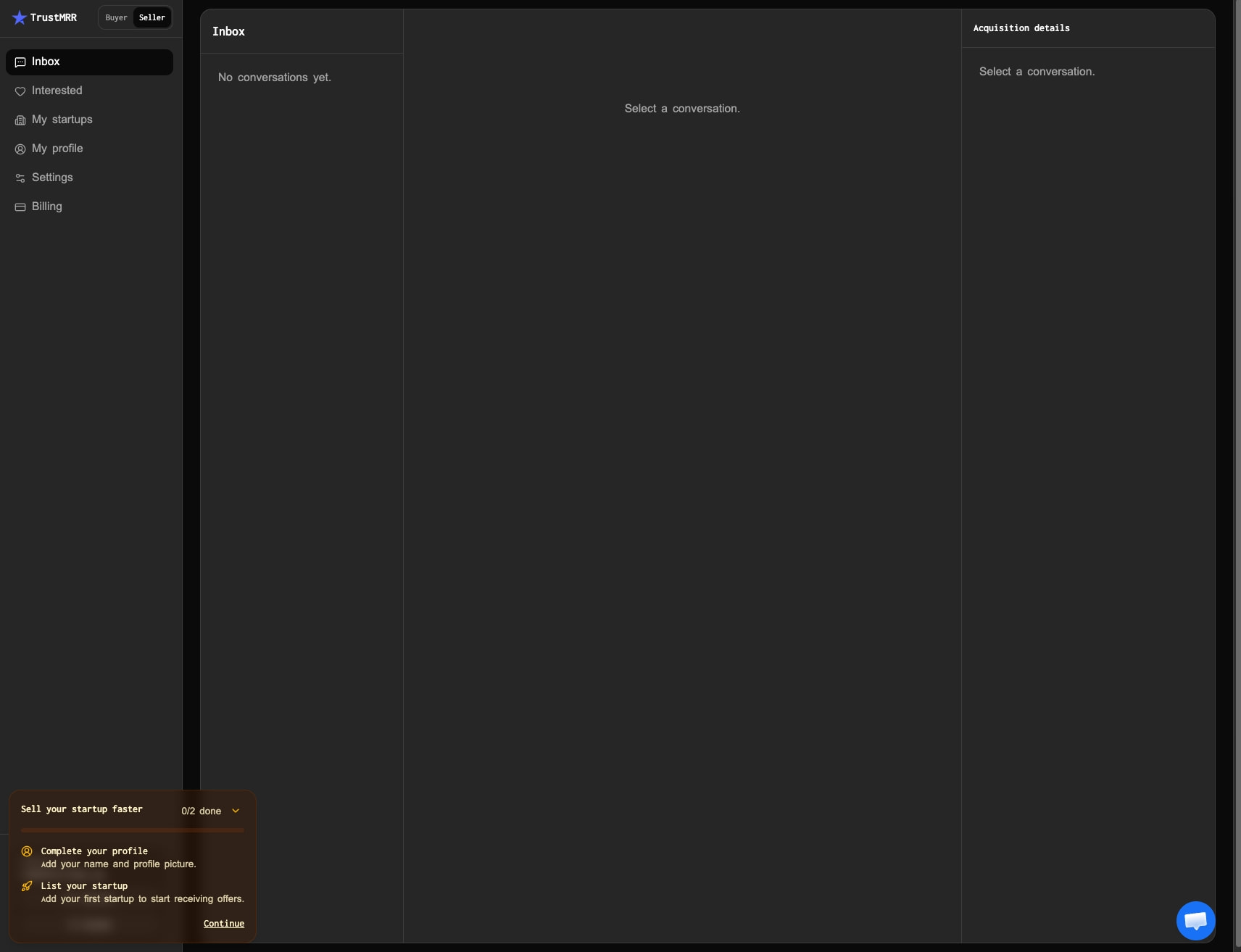Switch to Seller mode

pyautogui.click(x=152, y=17)
